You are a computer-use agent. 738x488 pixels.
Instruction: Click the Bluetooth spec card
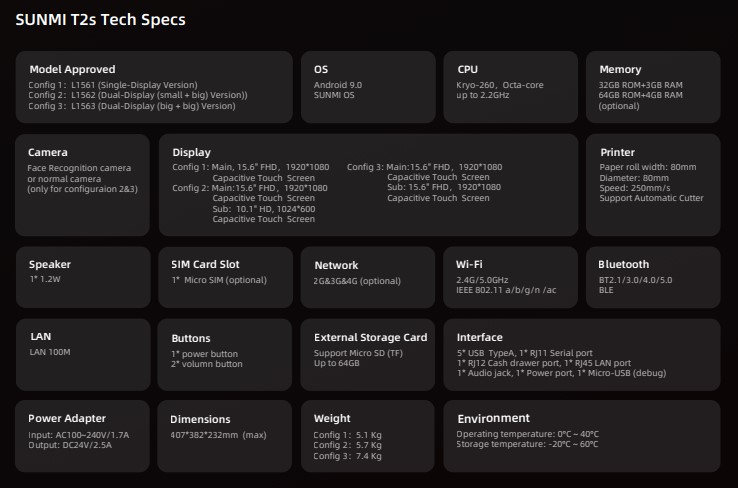[653, 277]
